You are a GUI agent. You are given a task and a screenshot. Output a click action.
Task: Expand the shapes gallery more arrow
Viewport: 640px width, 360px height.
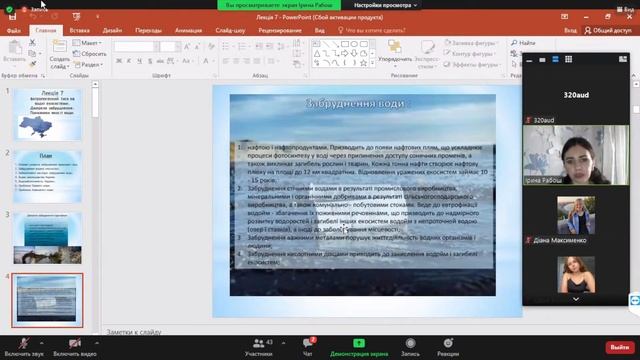coord(372,63)
